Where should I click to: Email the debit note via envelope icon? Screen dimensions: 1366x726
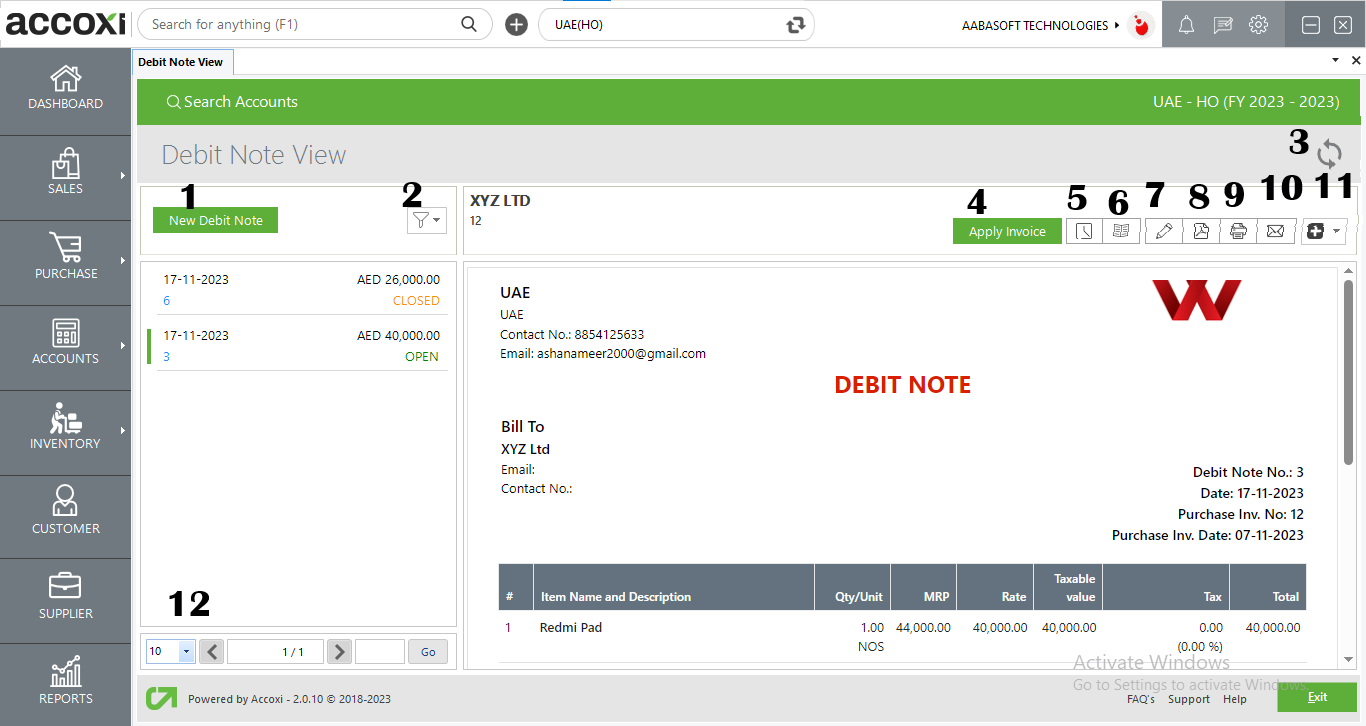[1276, 231]
